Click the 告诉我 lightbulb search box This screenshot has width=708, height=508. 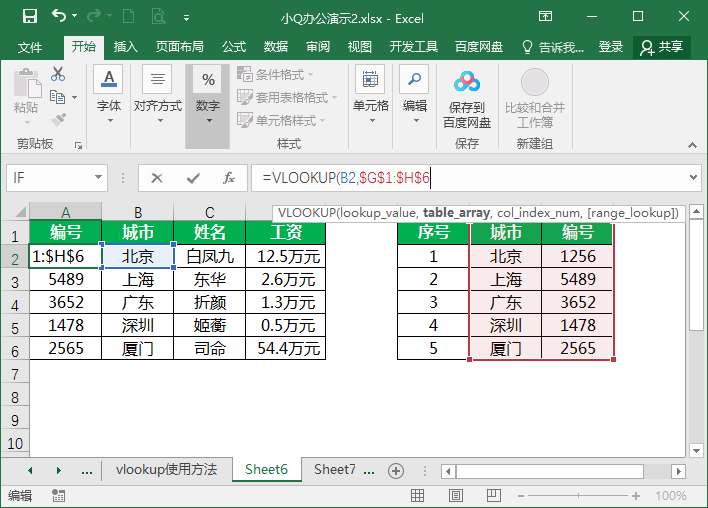click(553, 47)
